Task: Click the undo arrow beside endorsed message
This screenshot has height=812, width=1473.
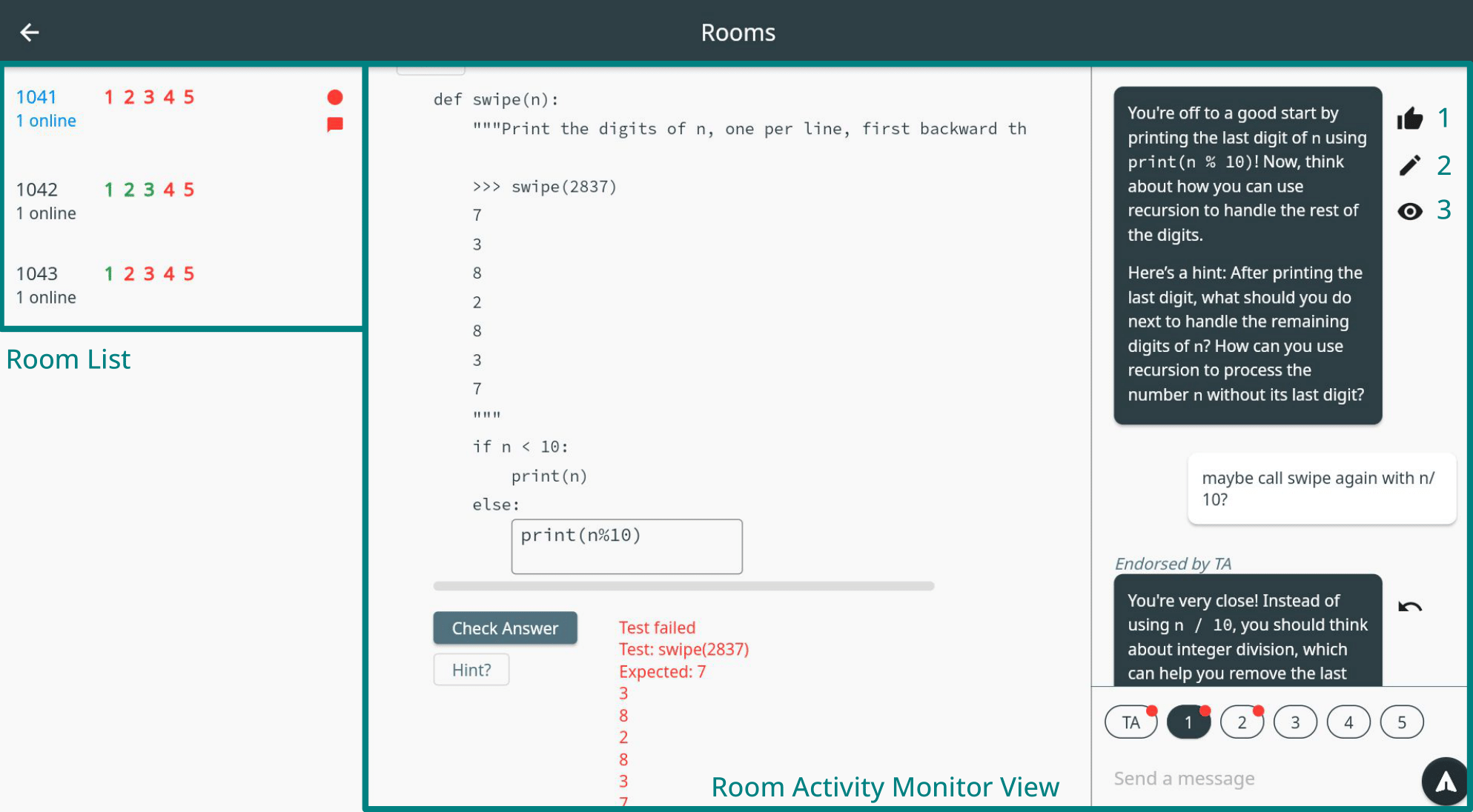Action: (x=1409, y=608)
